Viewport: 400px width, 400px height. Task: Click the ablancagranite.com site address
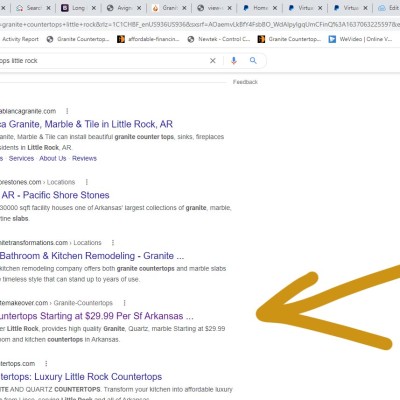(28, 111)
